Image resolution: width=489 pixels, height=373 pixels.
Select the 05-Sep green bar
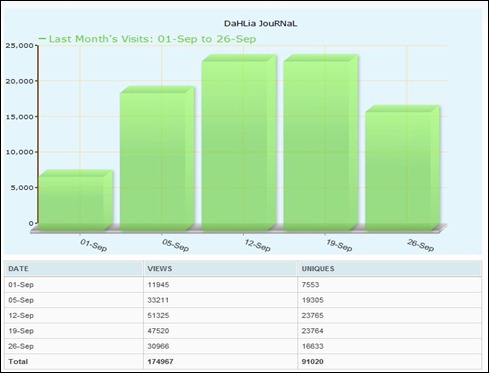(157, 159)
